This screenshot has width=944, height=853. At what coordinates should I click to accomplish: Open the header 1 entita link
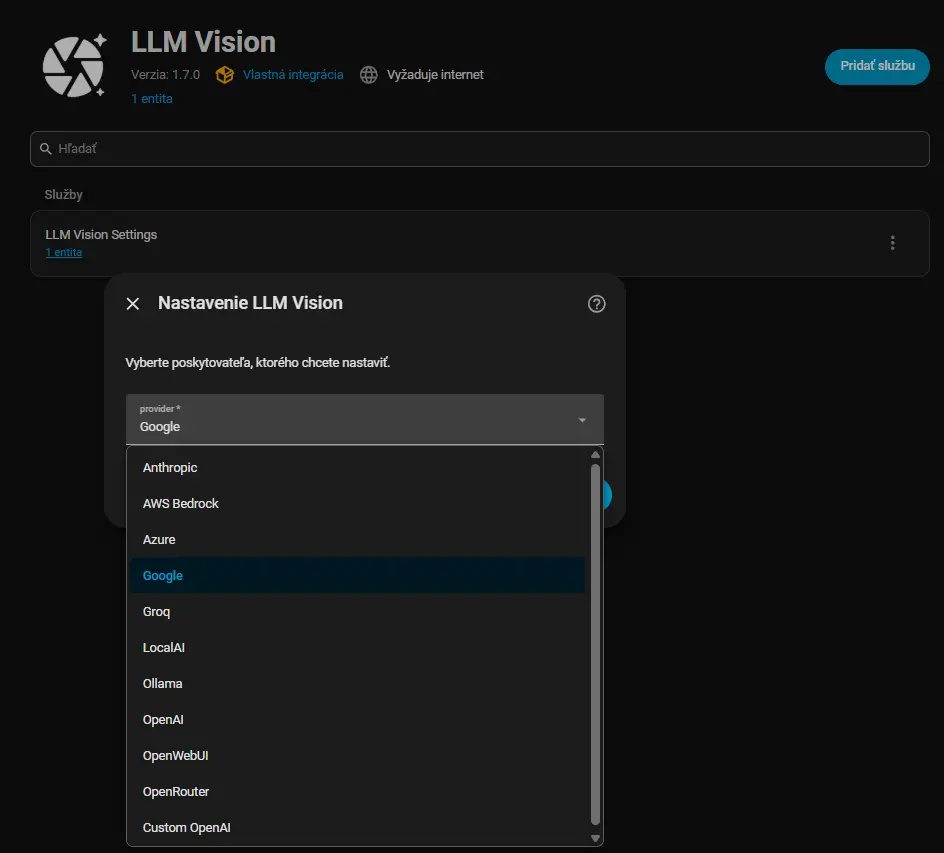pos(152,99)
